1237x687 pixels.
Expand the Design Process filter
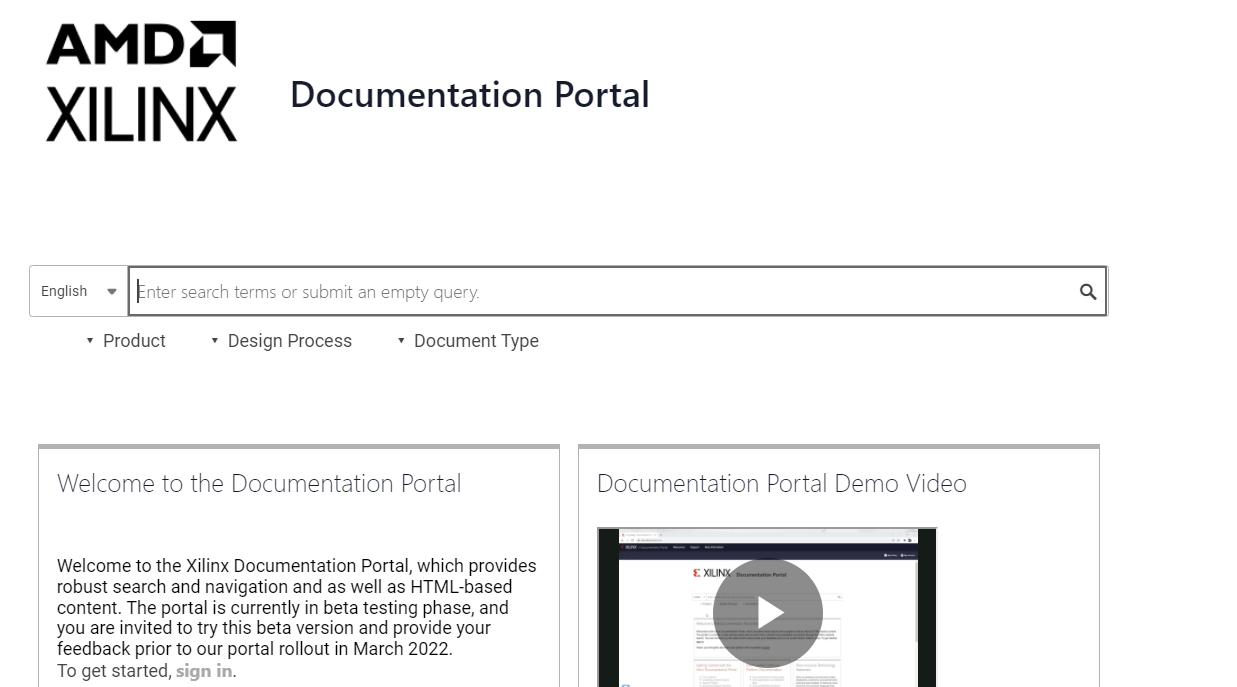tap(289, 341)
